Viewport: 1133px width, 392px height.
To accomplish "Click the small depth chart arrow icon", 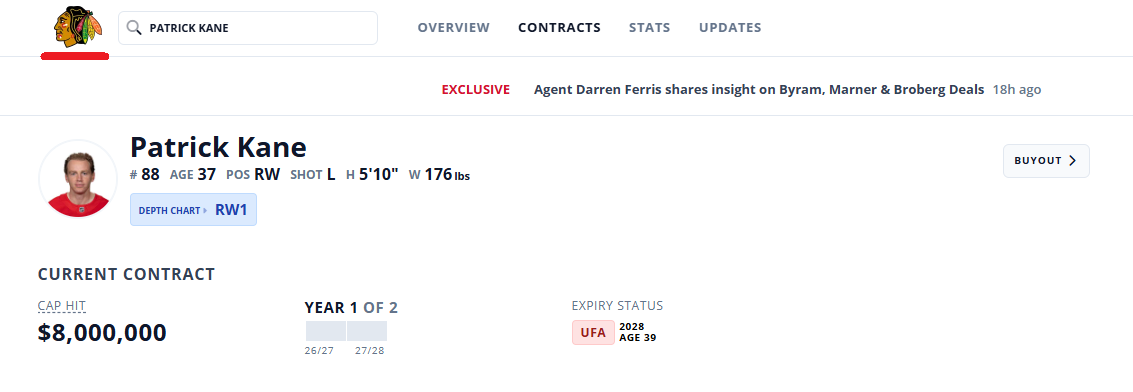I will [x=205, y=211].
